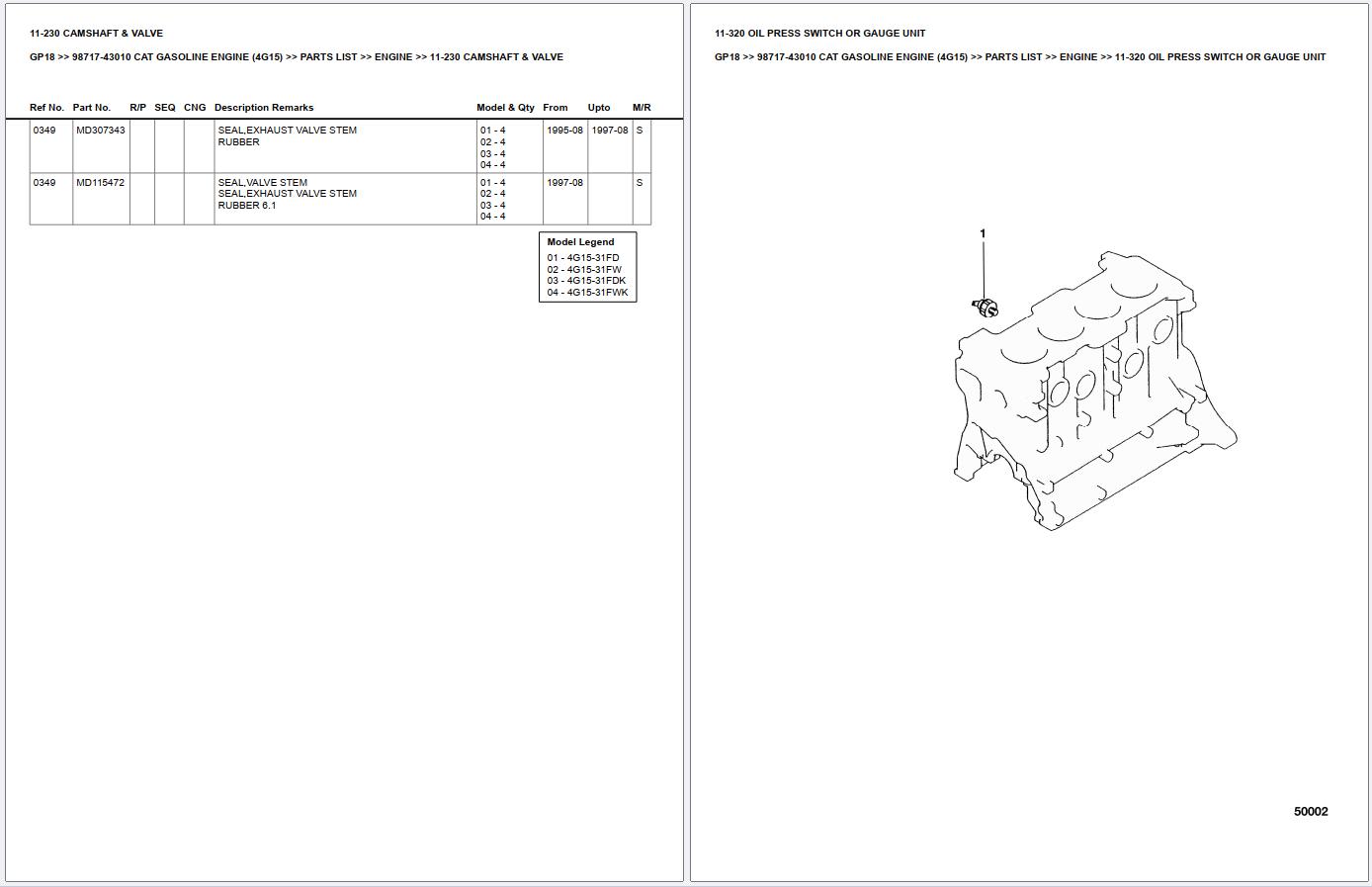Click the 'Description Remarks' column header
The height and width of the screenshot is (887, 1372).
[x=264, y=108]
